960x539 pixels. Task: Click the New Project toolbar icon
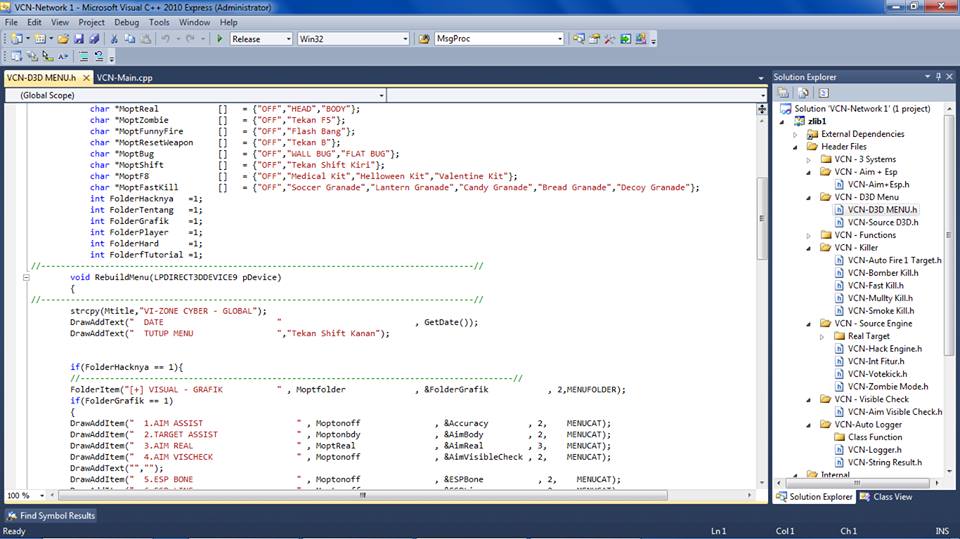click(x=17, y=39)
